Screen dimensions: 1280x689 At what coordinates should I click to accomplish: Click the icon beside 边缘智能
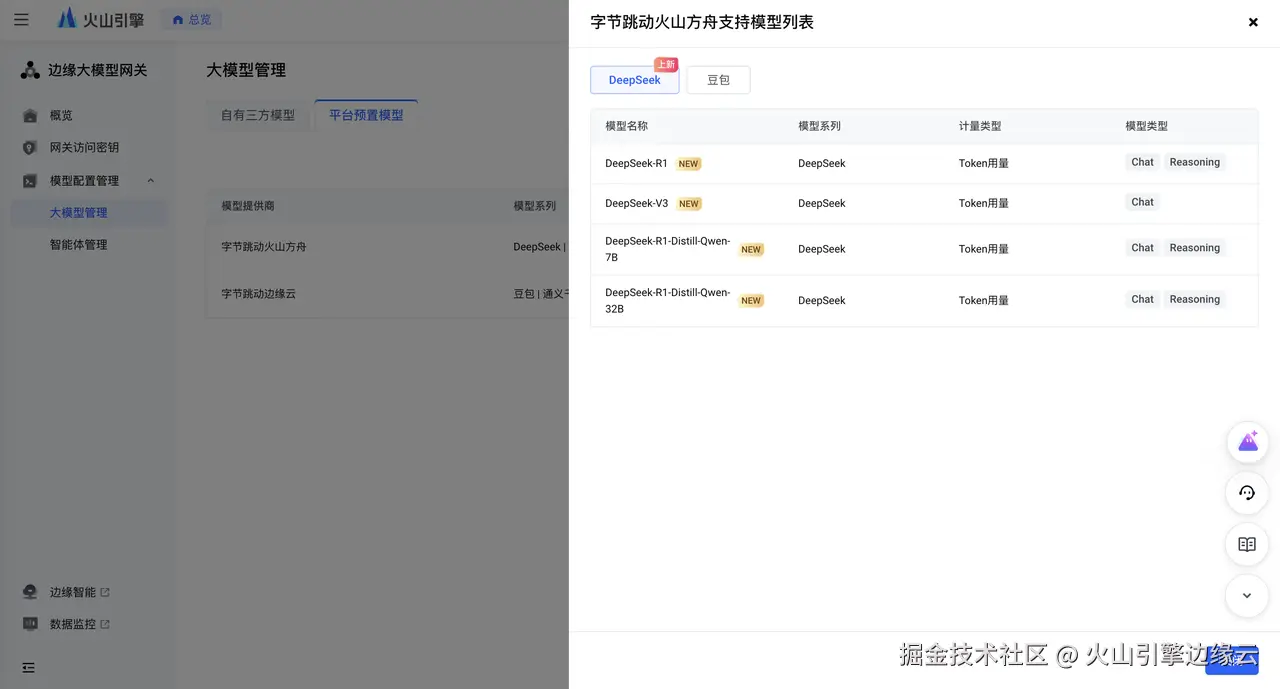tap(30, 592)
